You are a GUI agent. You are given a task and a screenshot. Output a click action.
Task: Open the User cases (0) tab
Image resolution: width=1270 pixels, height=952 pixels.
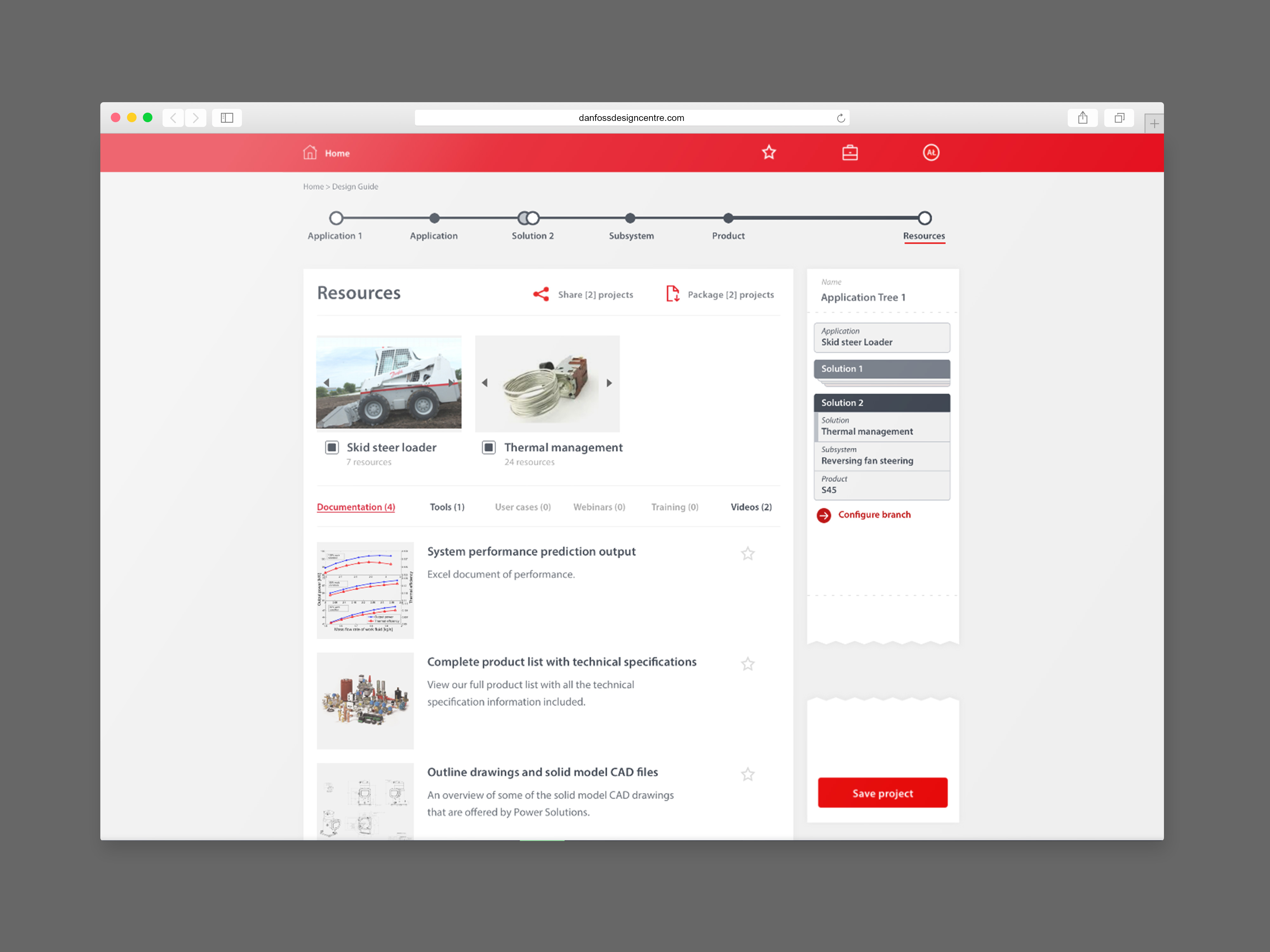[523, 507]
